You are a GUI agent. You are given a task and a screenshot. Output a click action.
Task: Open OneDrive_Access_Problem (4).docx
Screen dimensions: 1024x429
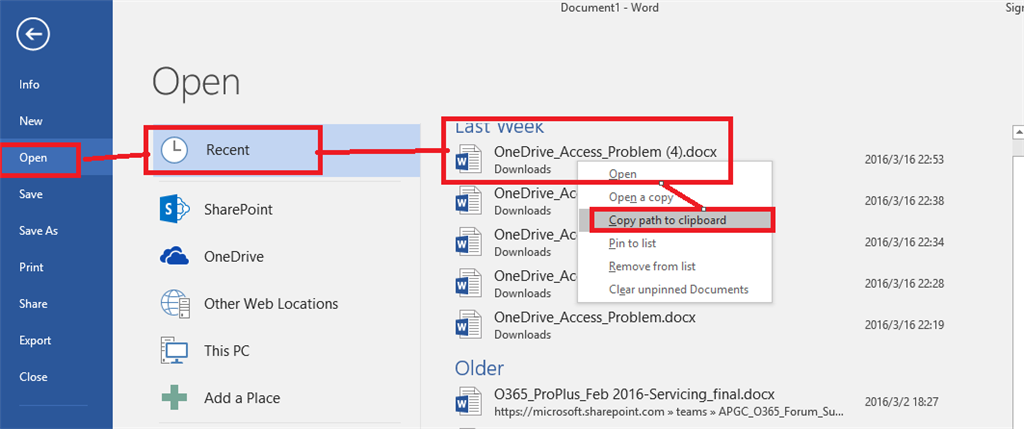click(x=605, y=151)
